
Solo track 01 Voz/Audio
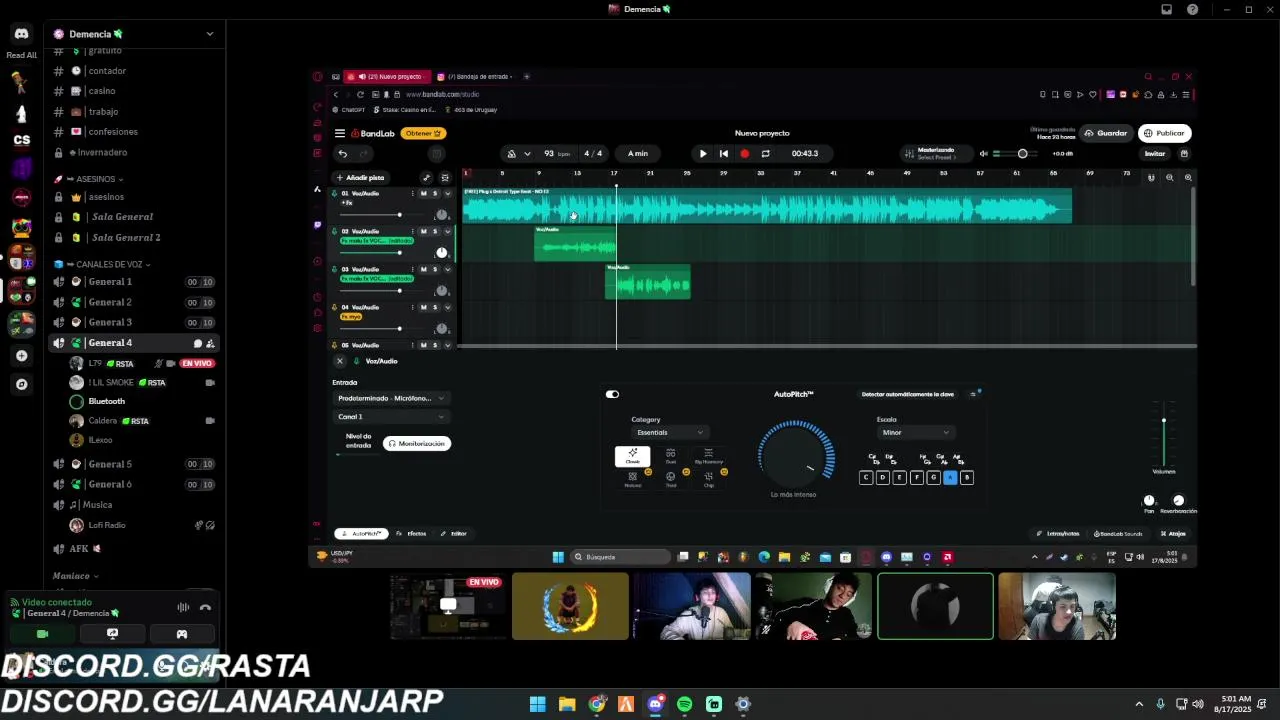(x=435, y=194)
